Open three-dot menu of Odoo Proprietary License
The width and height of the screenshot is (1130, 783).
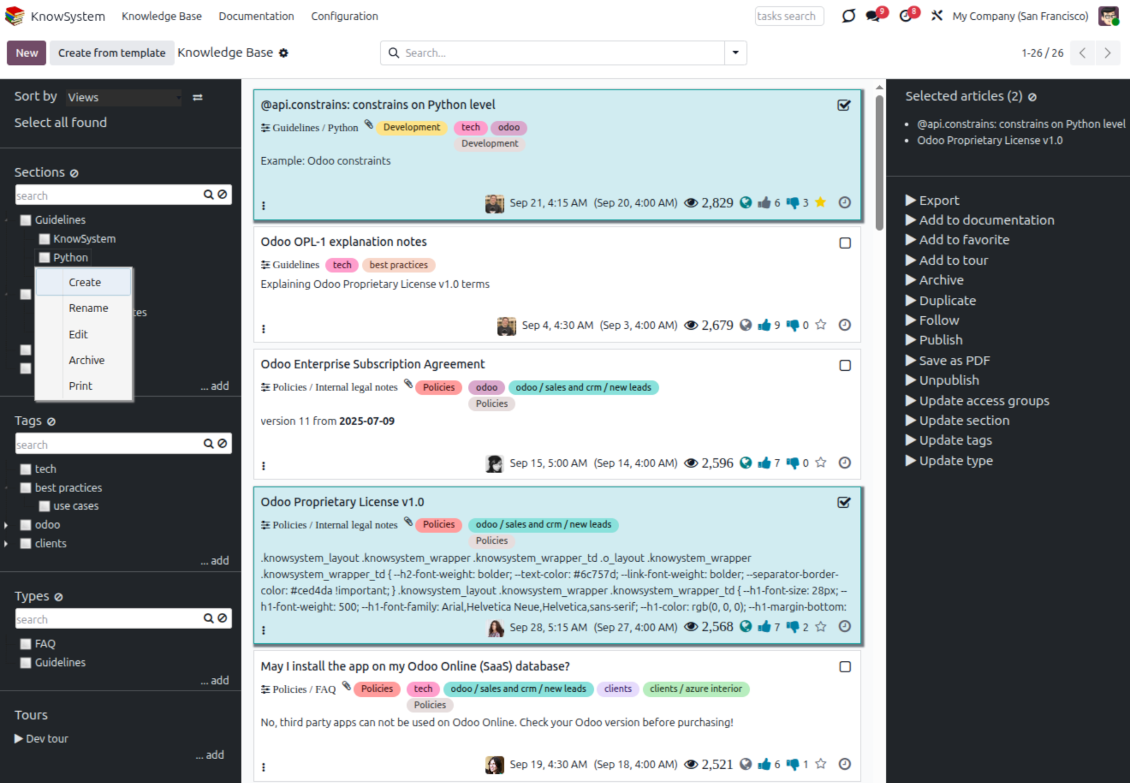[x=264, y=629]
